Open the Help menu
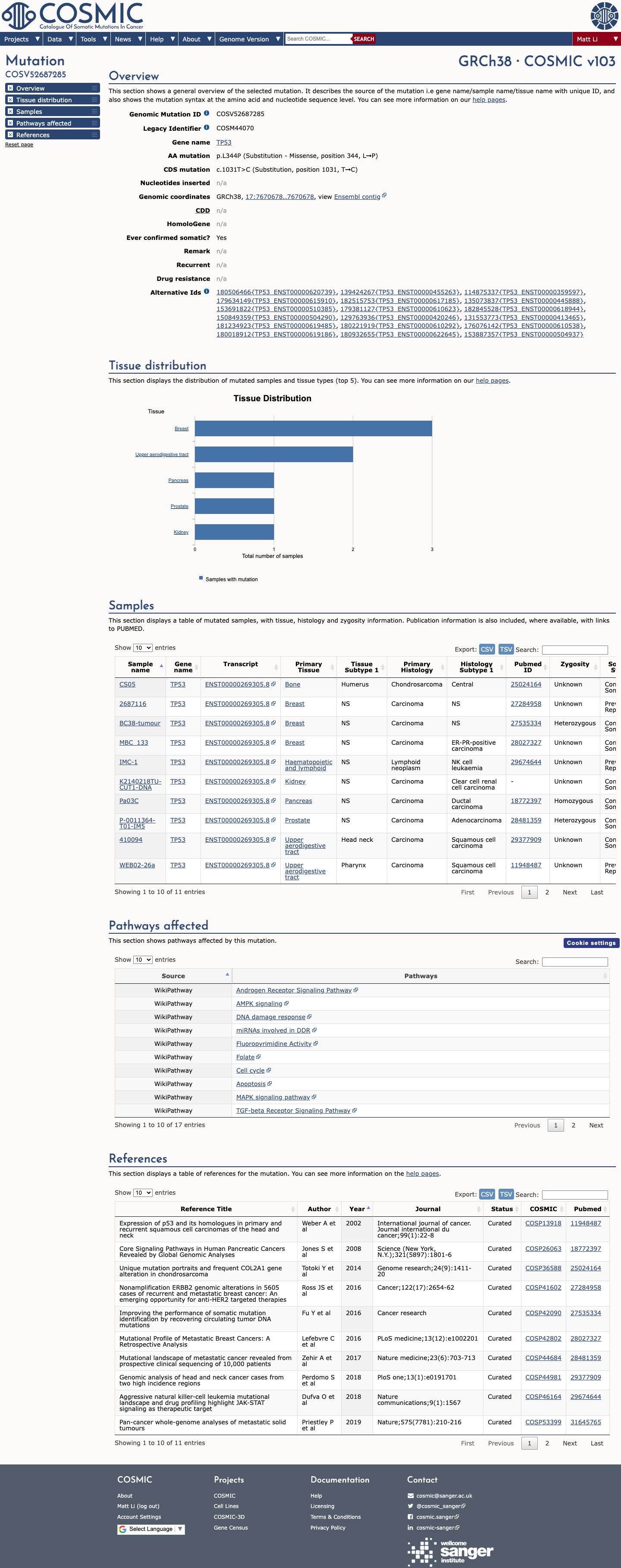 pyautogui.click(x=162, y=39)
